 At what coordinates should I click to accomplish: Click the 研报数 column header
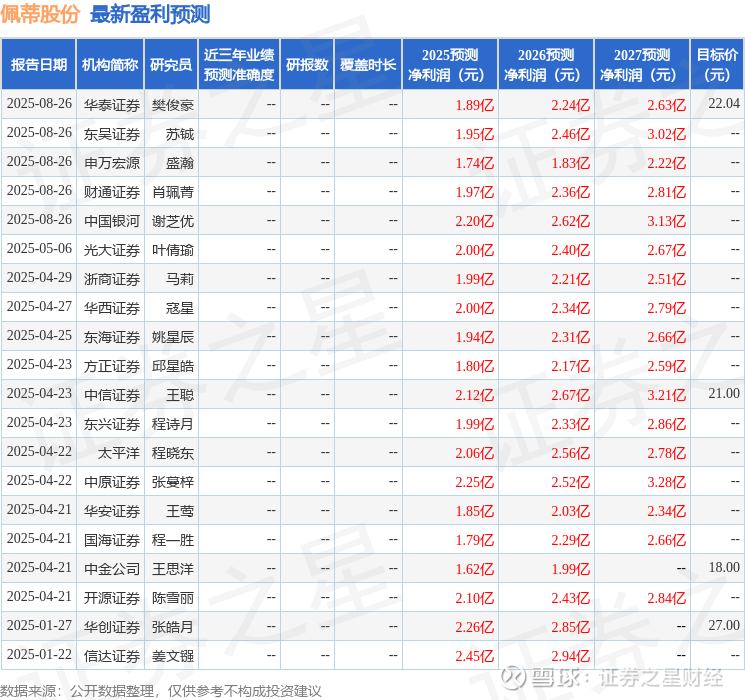click(x=307, y=65)
